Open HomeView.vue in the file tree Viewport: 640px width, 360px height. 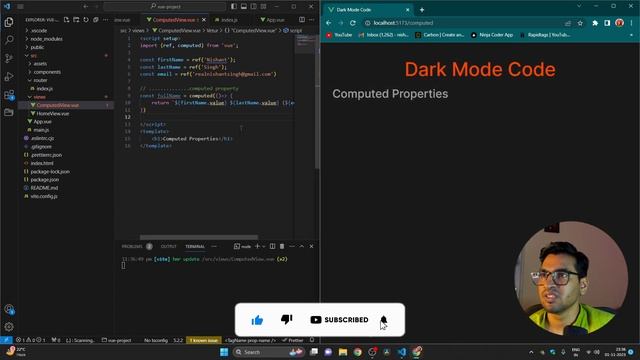(53, 113)
